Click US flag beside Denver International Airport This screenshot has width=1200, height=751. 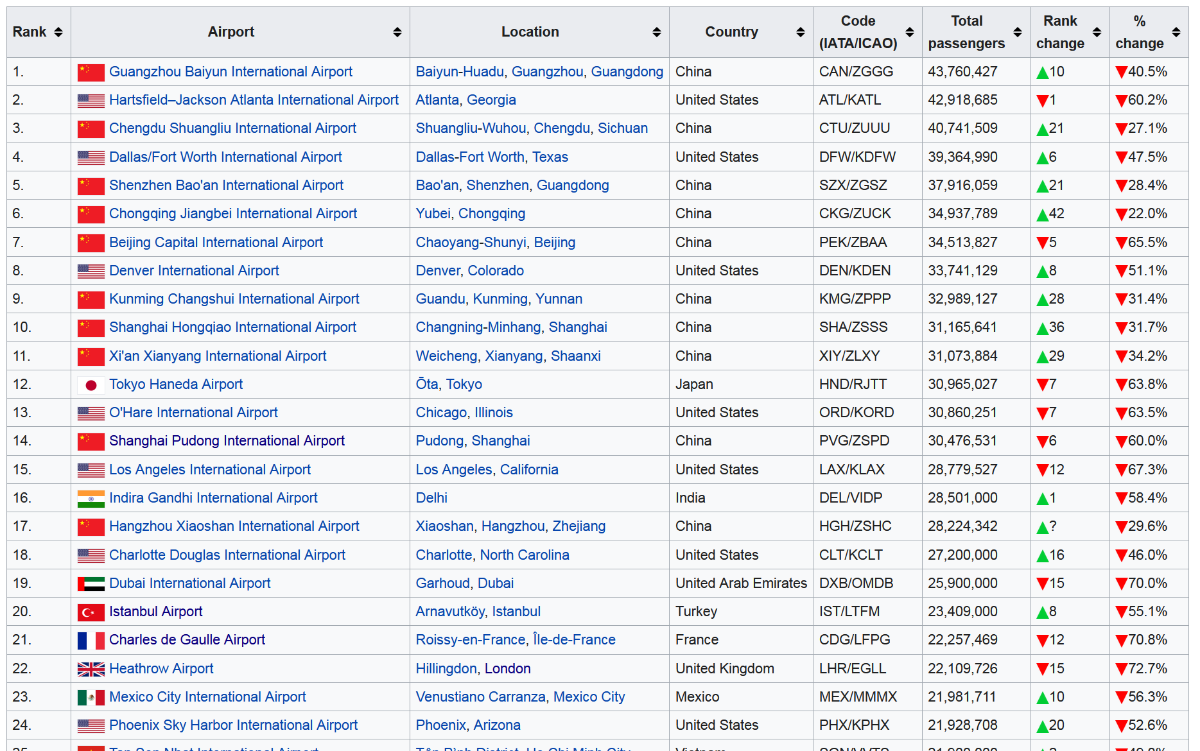[x=91, y=271]
